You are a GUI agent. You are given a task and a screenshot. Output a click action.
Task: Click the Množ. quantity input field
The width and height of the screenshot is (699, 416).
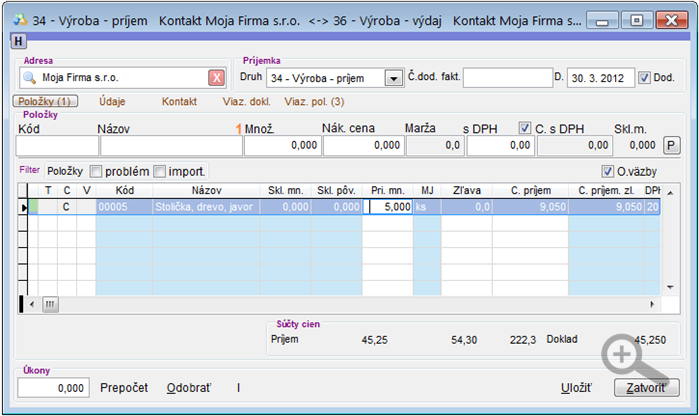coord(283,146)
